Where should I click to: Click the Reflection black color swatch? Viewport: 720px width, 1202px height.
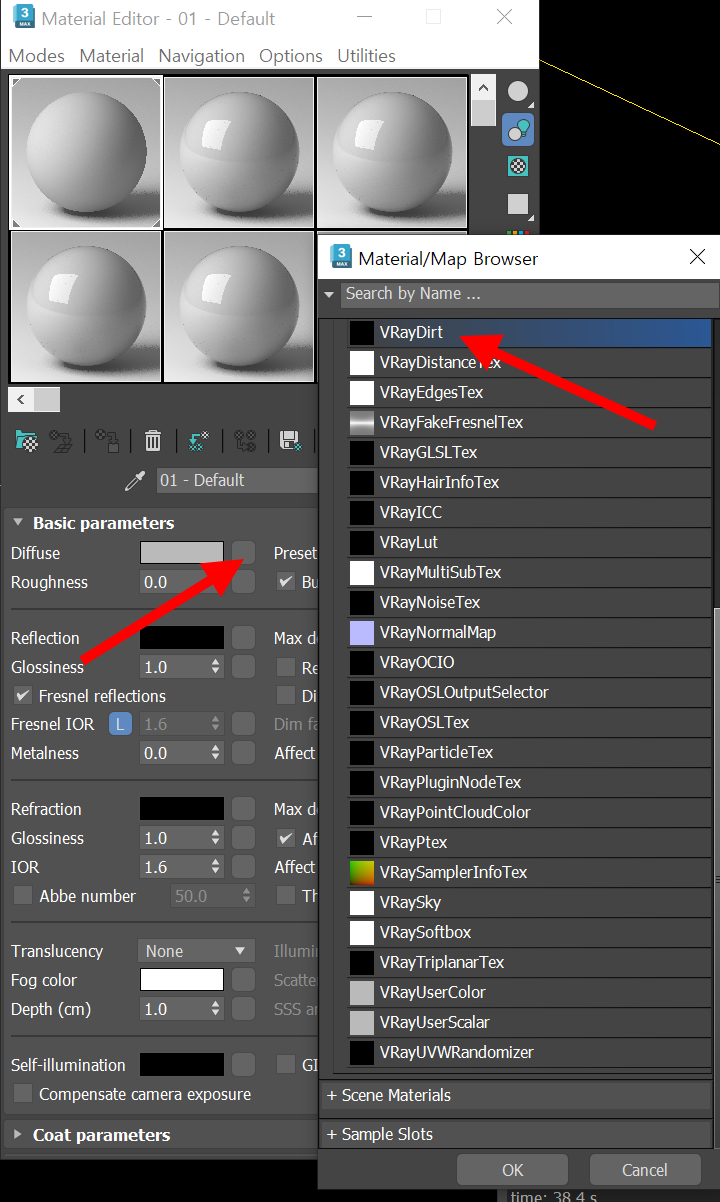(182, 638)
